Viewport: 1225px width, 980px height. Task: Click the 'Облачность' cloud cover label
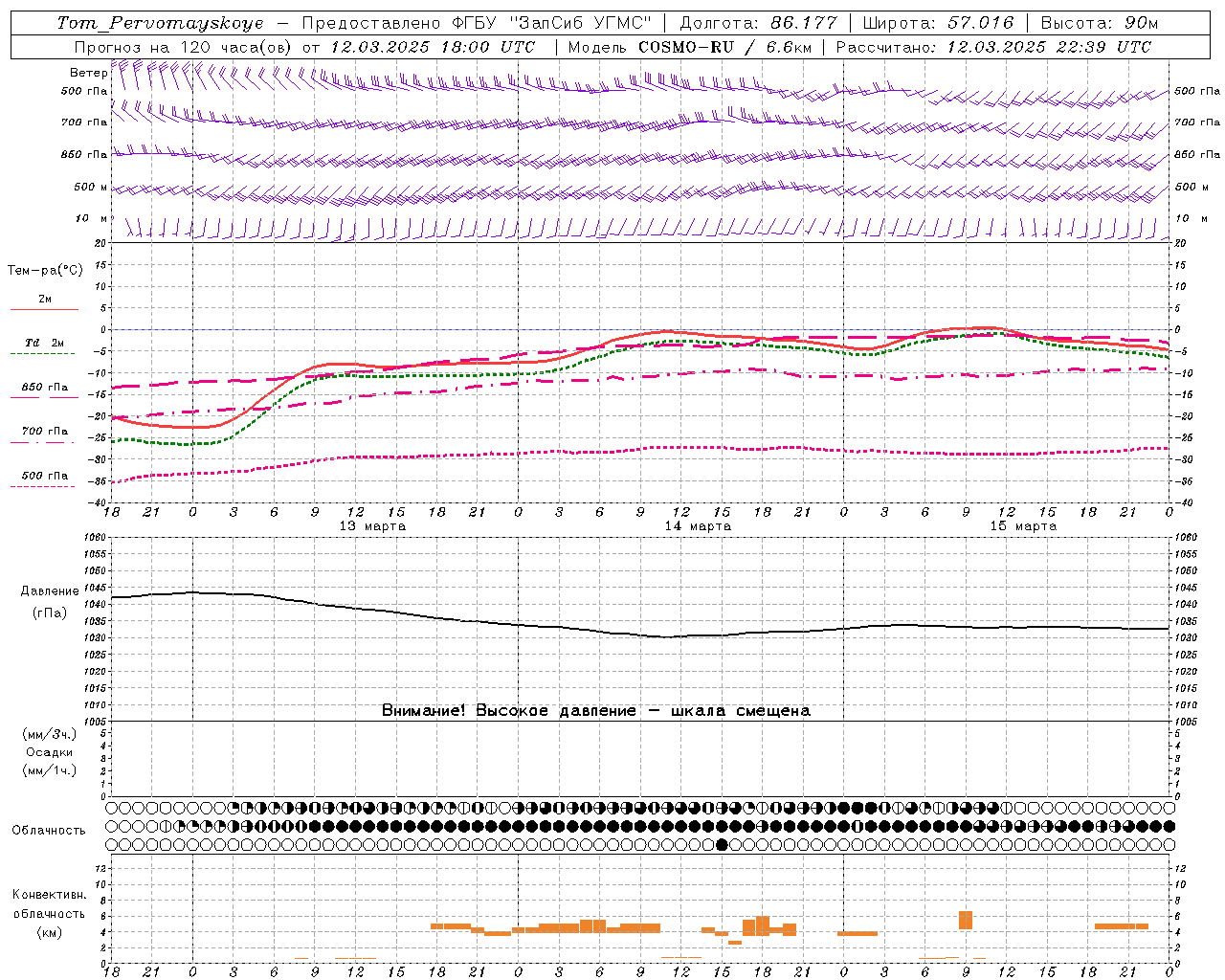(49, 831)
